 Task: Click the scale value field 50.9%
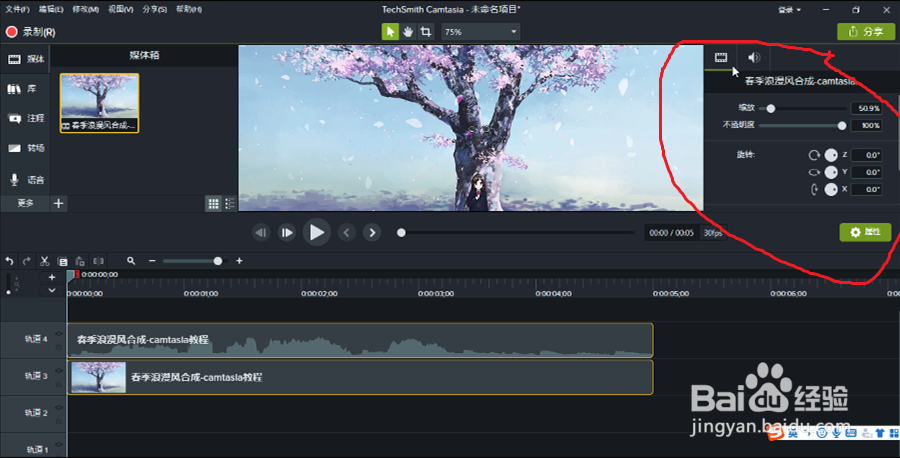[867, 108]
